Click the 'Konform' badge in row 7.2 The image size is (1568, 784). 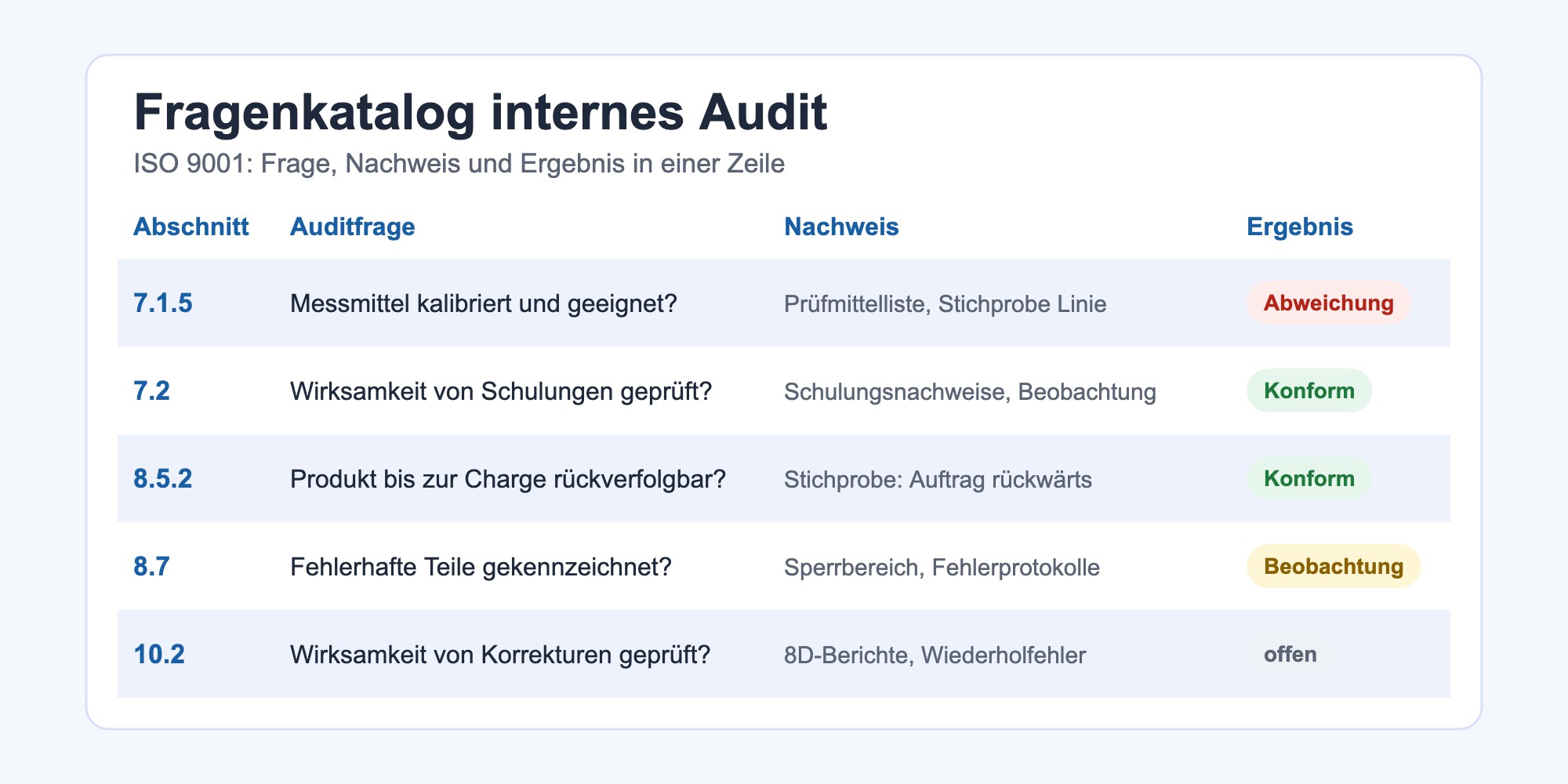pos(1309,390)
